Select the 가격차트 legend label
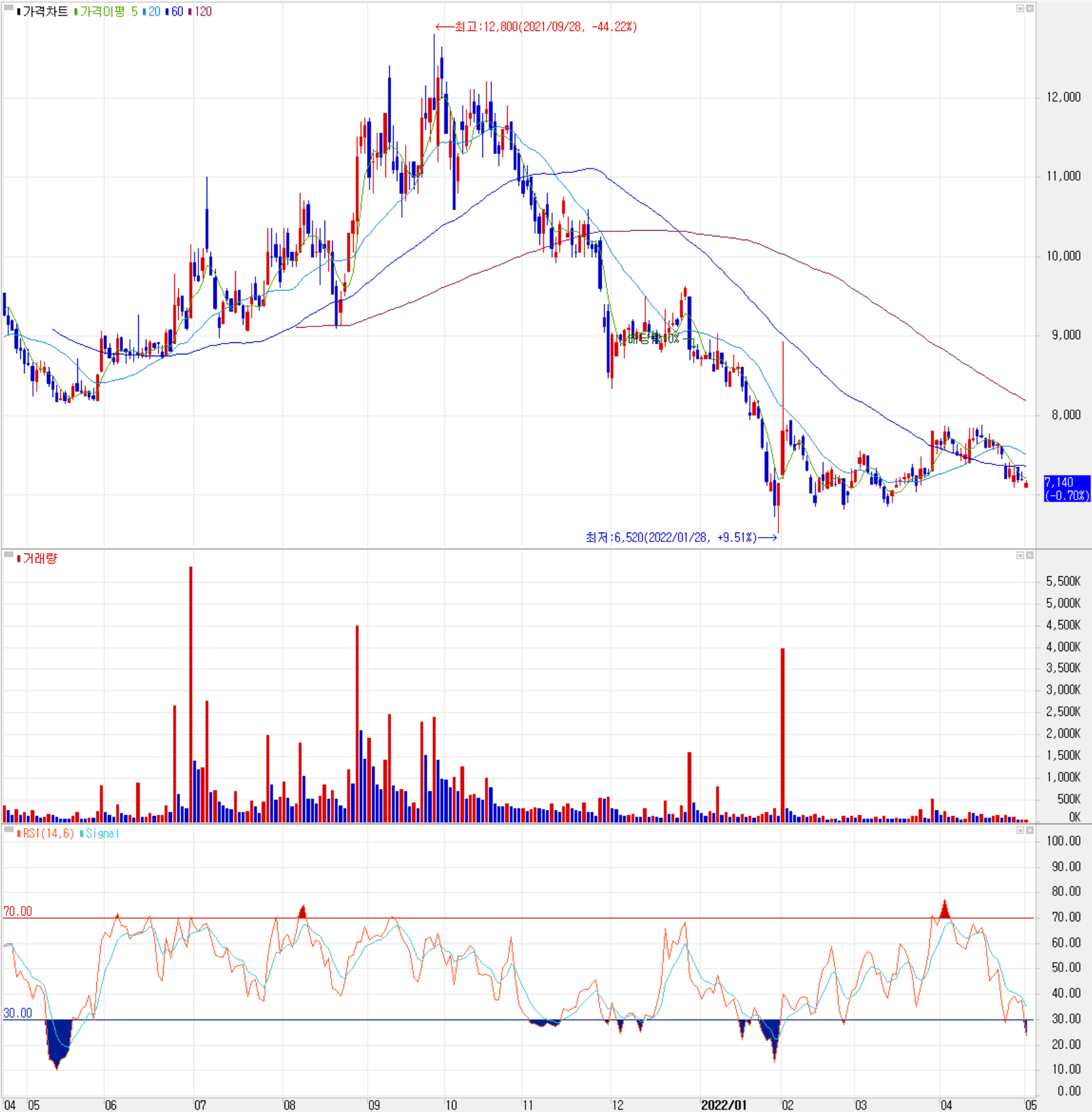1092x1112 pixels. pos(43,11)
